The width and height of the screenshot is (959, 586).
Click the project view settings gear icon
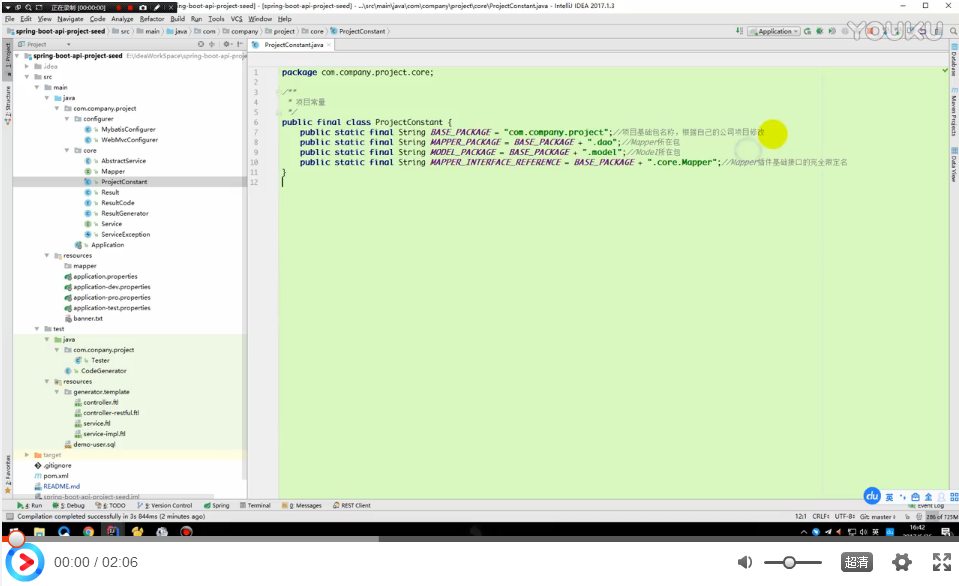[x=227, y=45]
